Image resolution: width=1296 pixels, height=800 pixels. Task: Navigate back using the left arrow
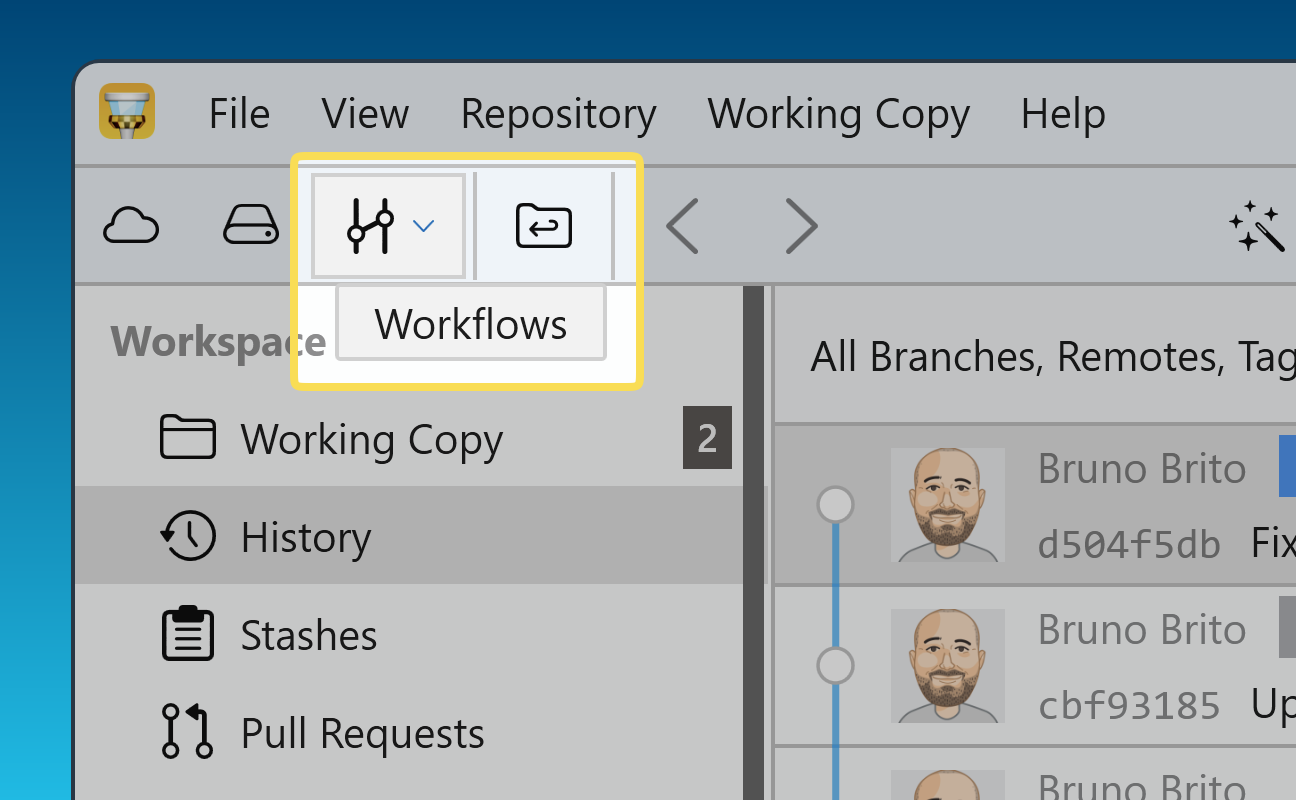click(682, 226)
